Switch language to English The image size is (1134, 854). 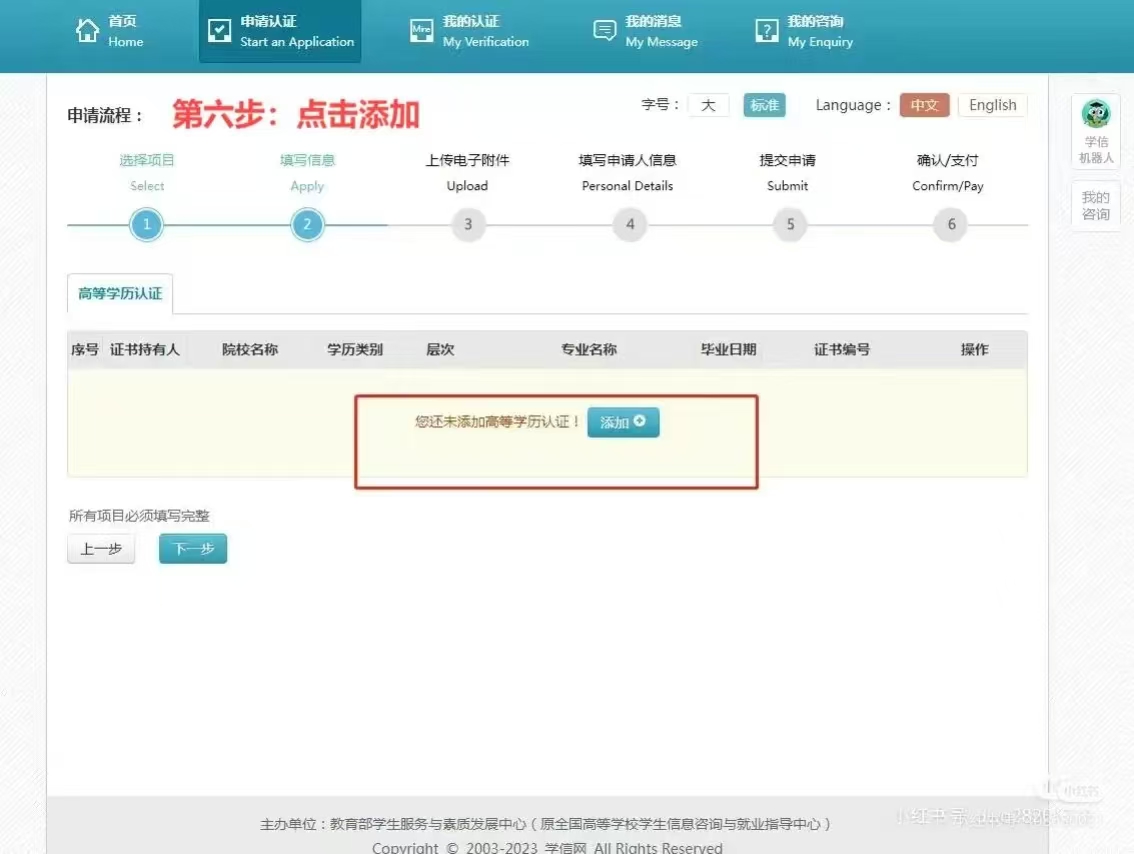(x=992, y=105)
